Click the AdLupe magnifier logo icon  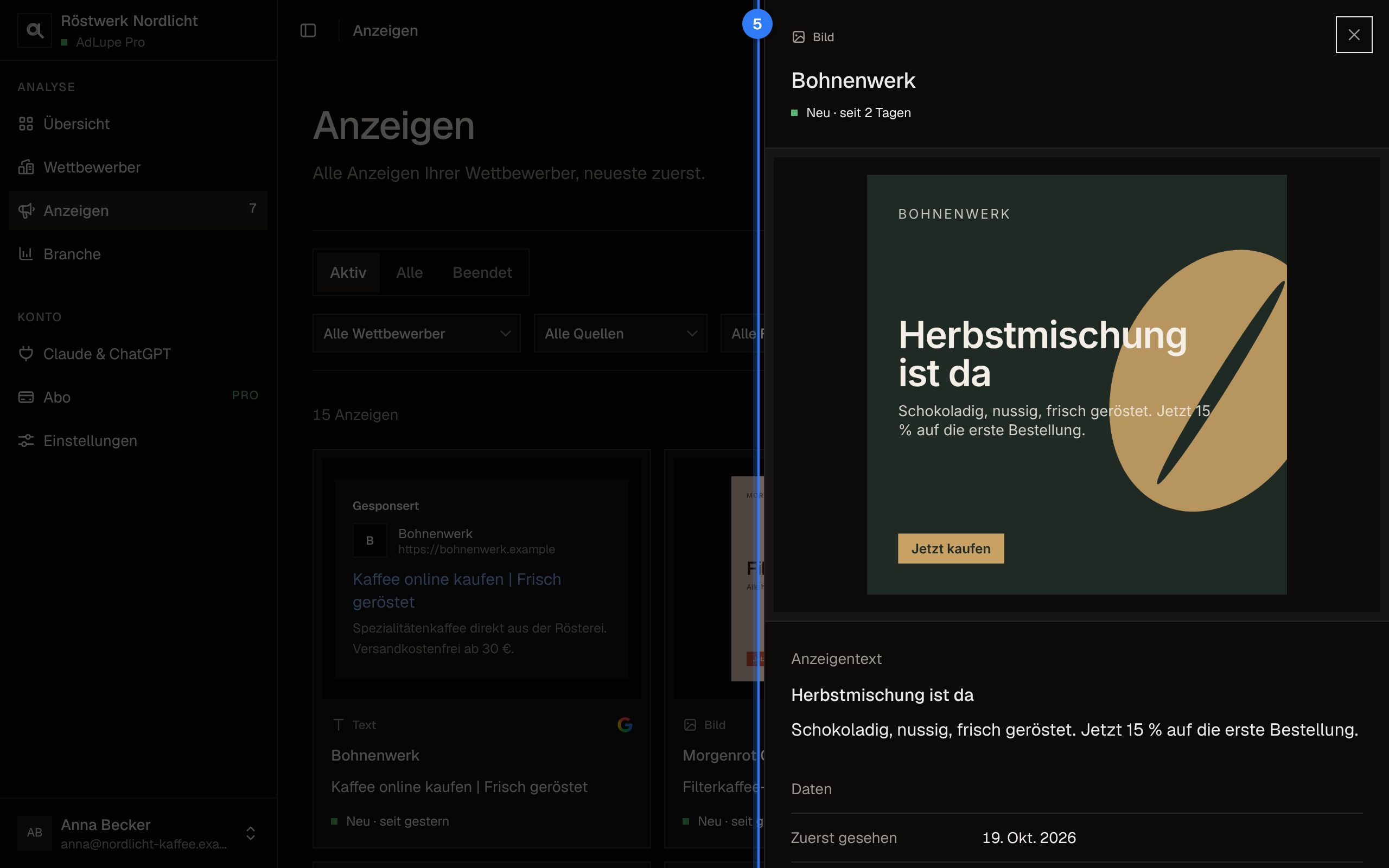(34, 30)
